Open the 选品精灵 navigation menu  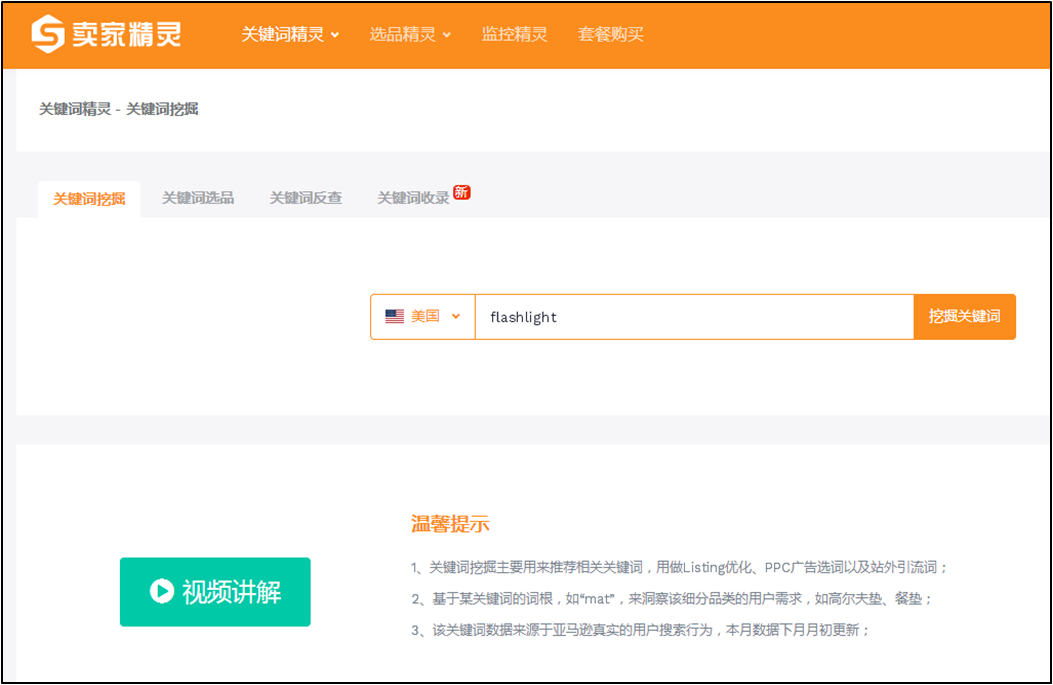(402, 34)
